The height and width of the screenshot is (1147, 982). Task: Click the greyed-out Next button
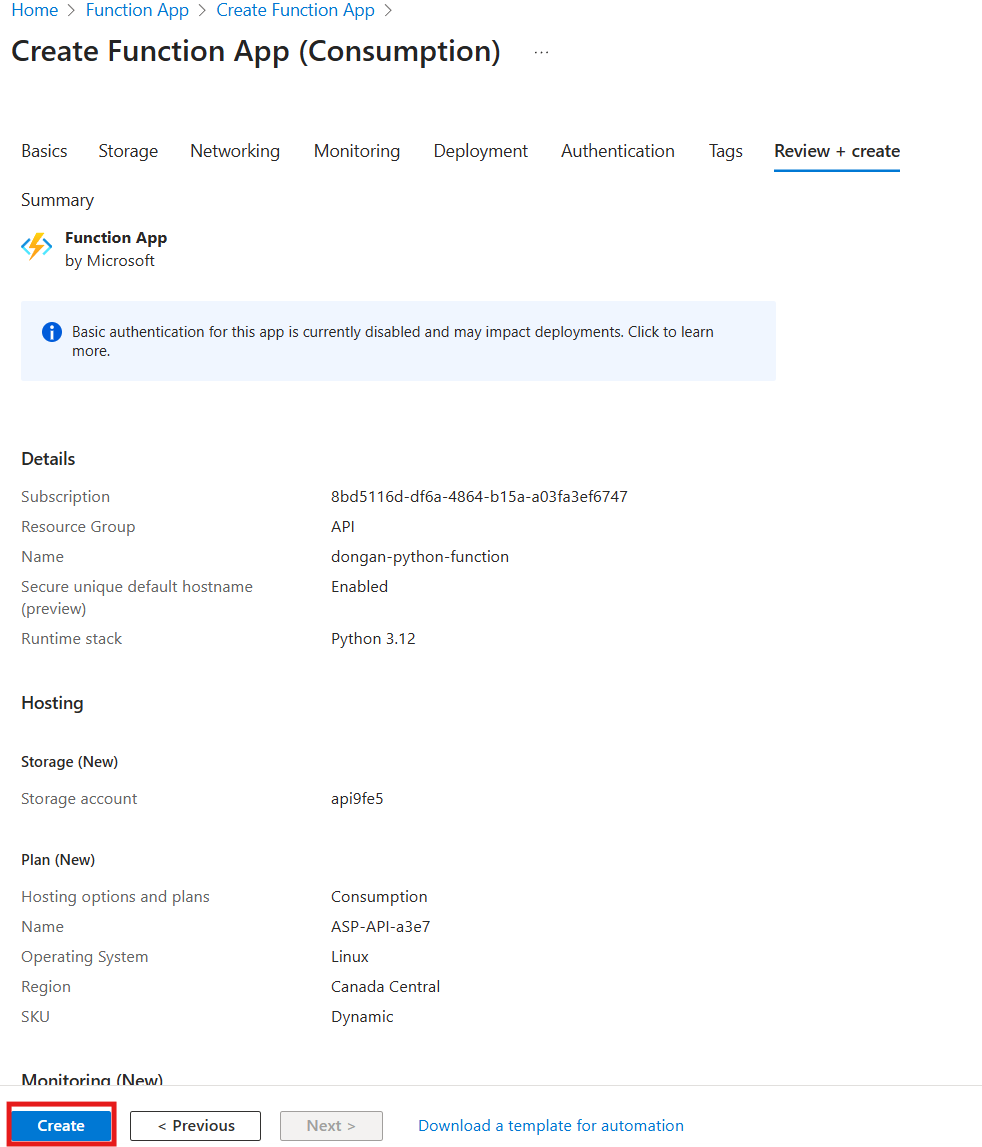click(331, 1125)
